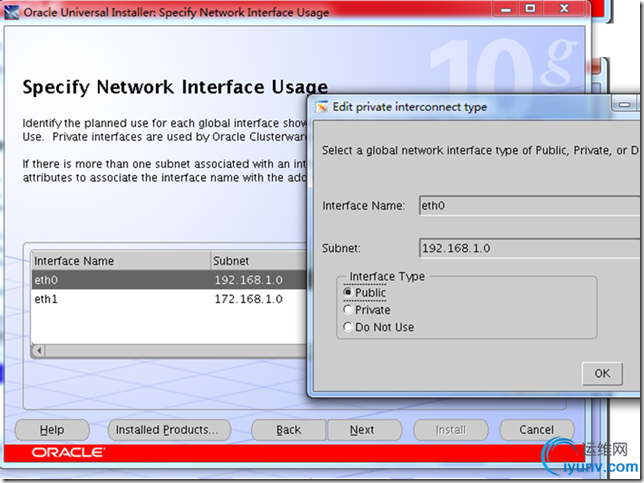Open the Installed Products list
Screen dimensions: 644x483
click(x=169, y=430)
